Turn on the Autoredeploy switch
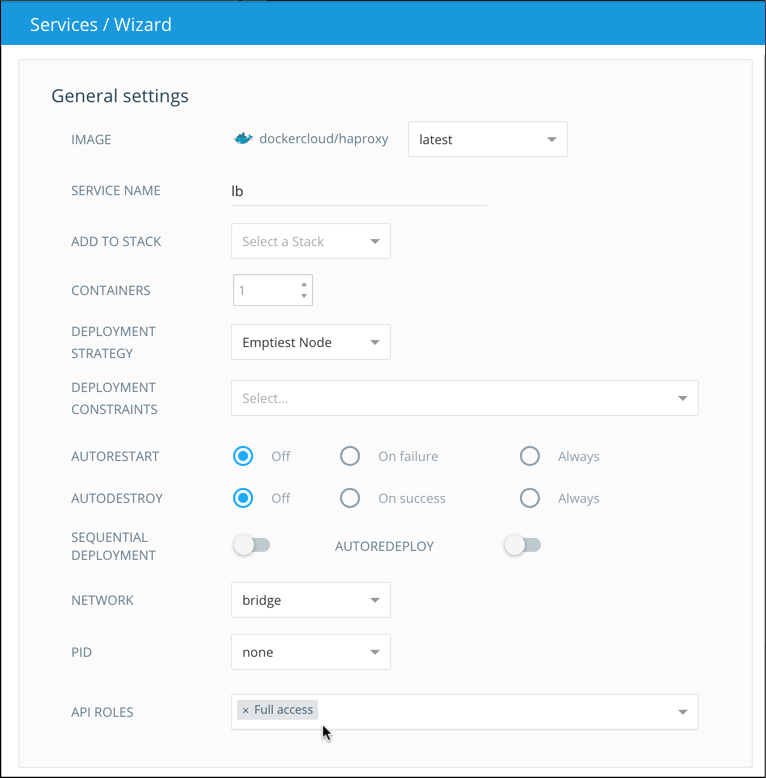Viewport: 766px width, 778px height. 522,546
